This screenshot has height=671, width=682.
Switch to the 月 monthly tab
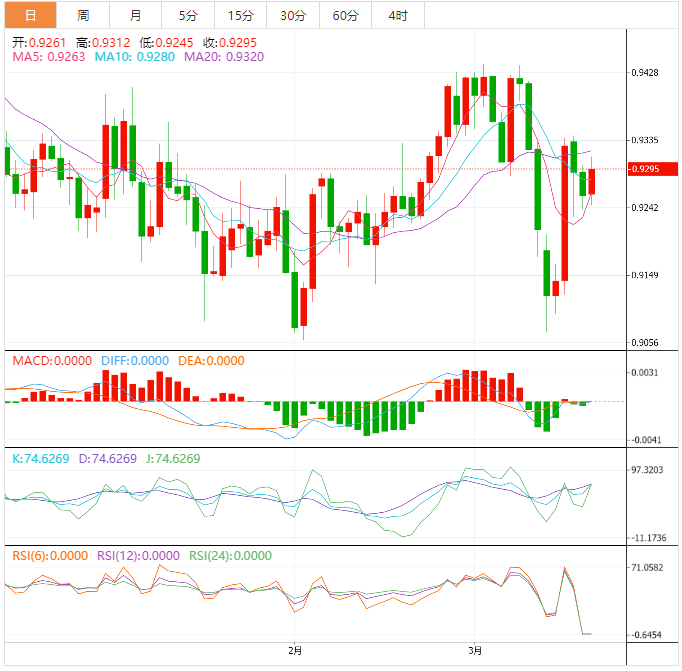coord(135,15)
